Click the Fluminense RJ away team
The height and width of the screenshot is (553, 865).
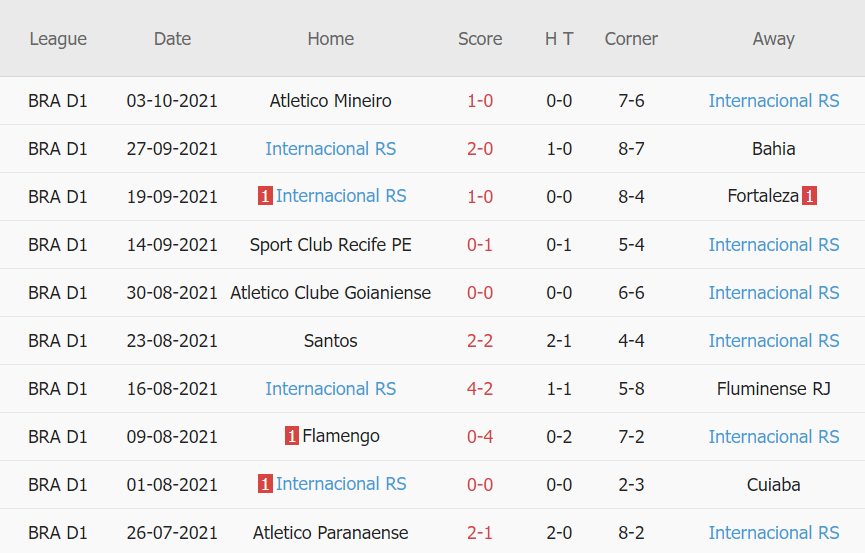(x=773, y=389)
